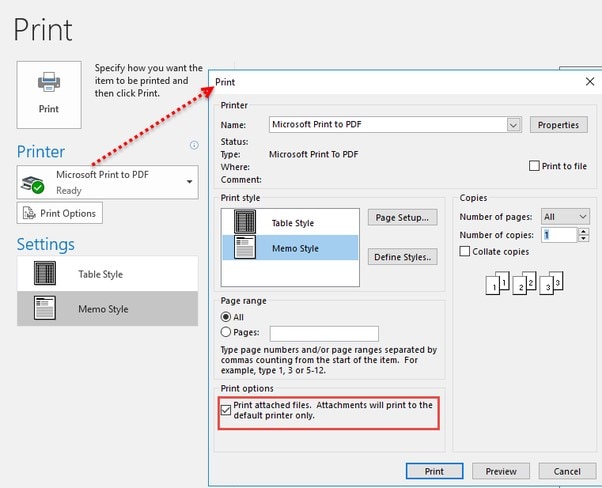Enable the Print to file checkbox
Image resolution: width=602 pixels, height=488 pixels.
[534, 166]
